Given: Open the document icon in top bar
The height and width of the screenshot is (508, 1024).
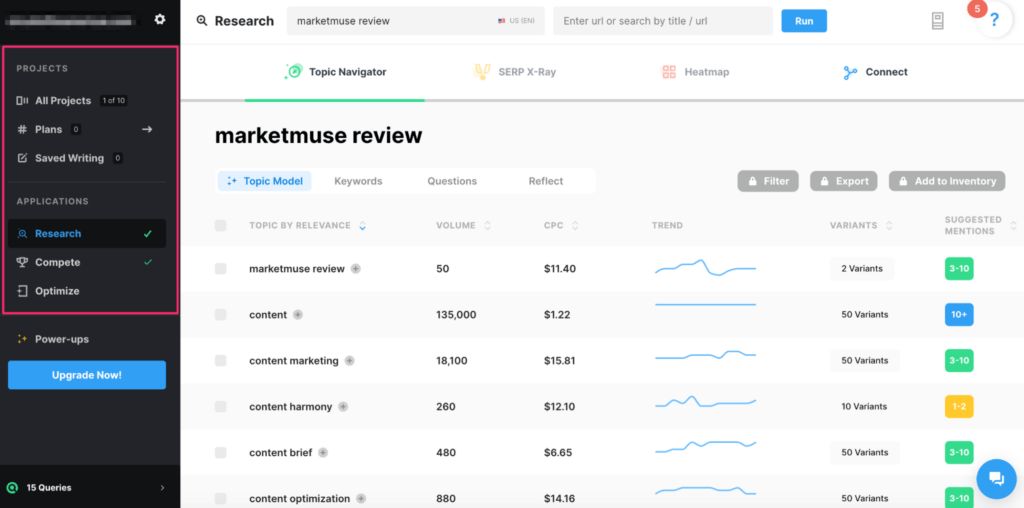Looking at the screenshot, I should click(937, 21).
